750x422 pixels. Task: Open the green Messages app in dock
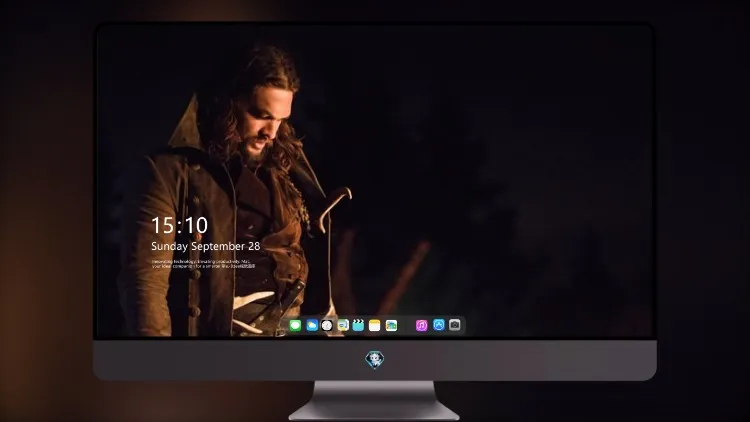(295, 325)
